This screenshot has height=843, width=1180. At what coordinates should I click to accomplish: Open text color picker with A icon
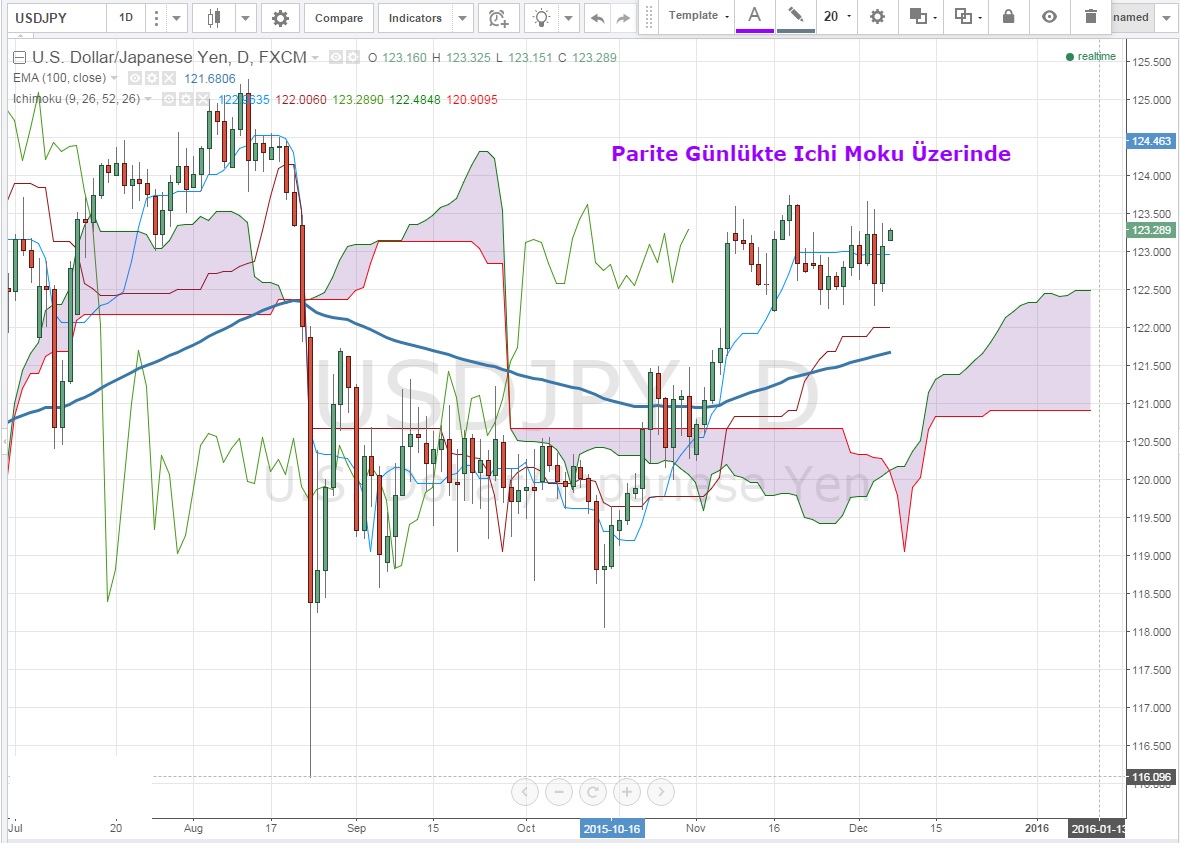(754, 16)
